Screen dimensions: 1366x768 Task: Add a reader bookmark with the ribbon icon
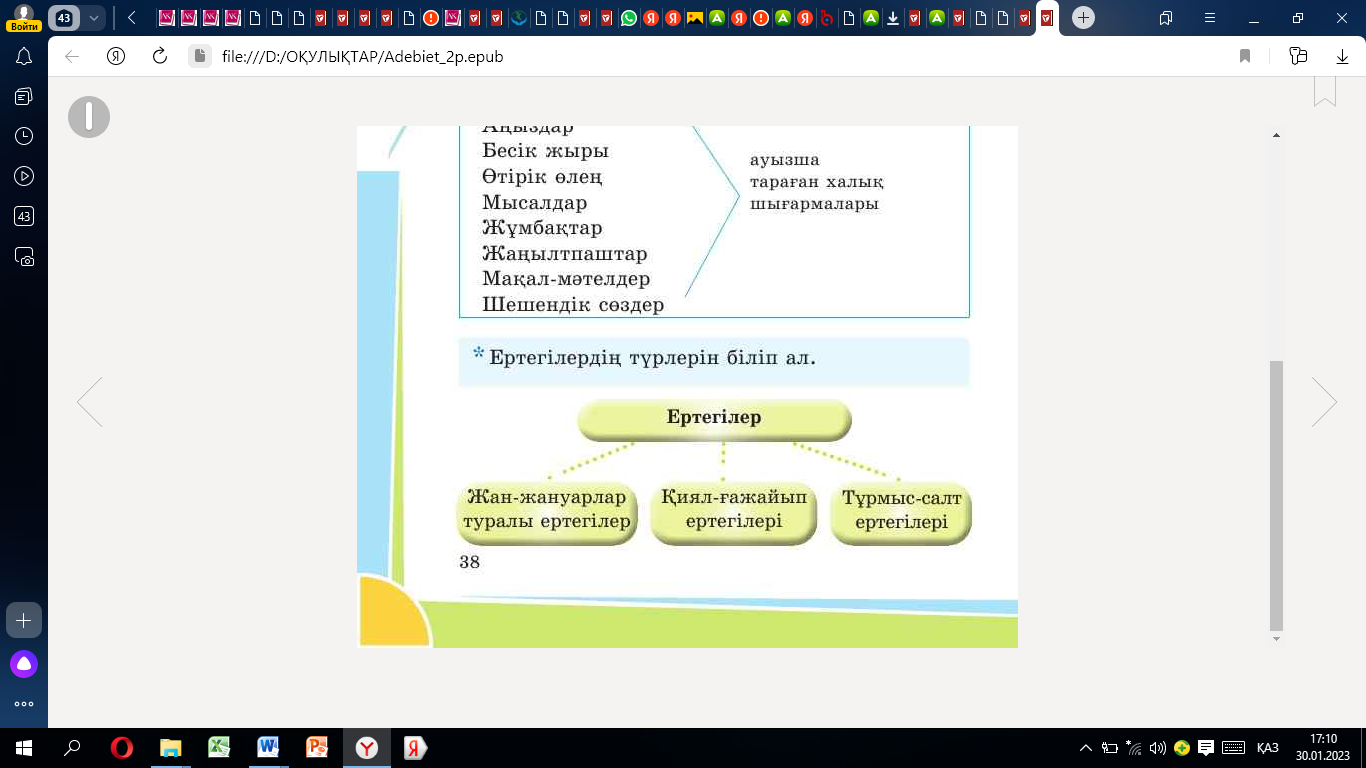click(1325, 90)
